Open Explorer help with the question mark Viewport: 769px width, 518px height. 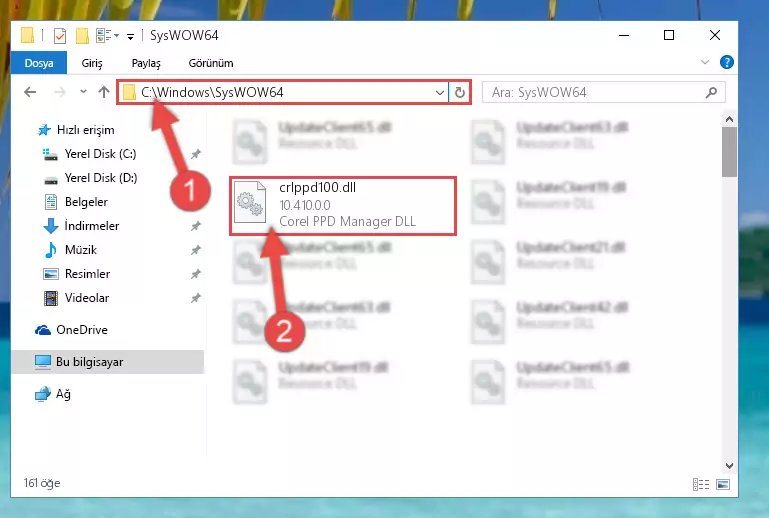(726, 62)
